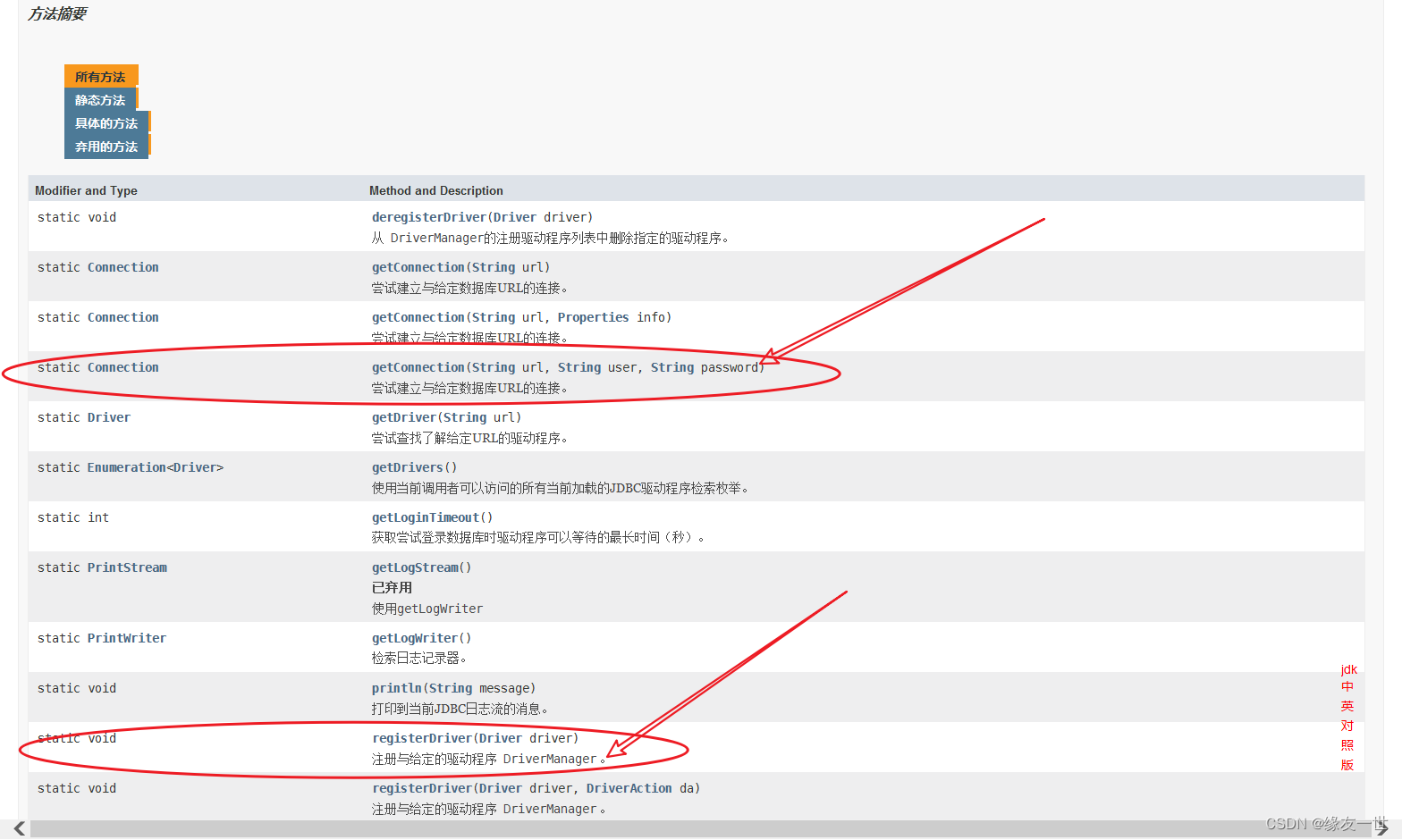Open the getDrivers method link

click(408, 467)
